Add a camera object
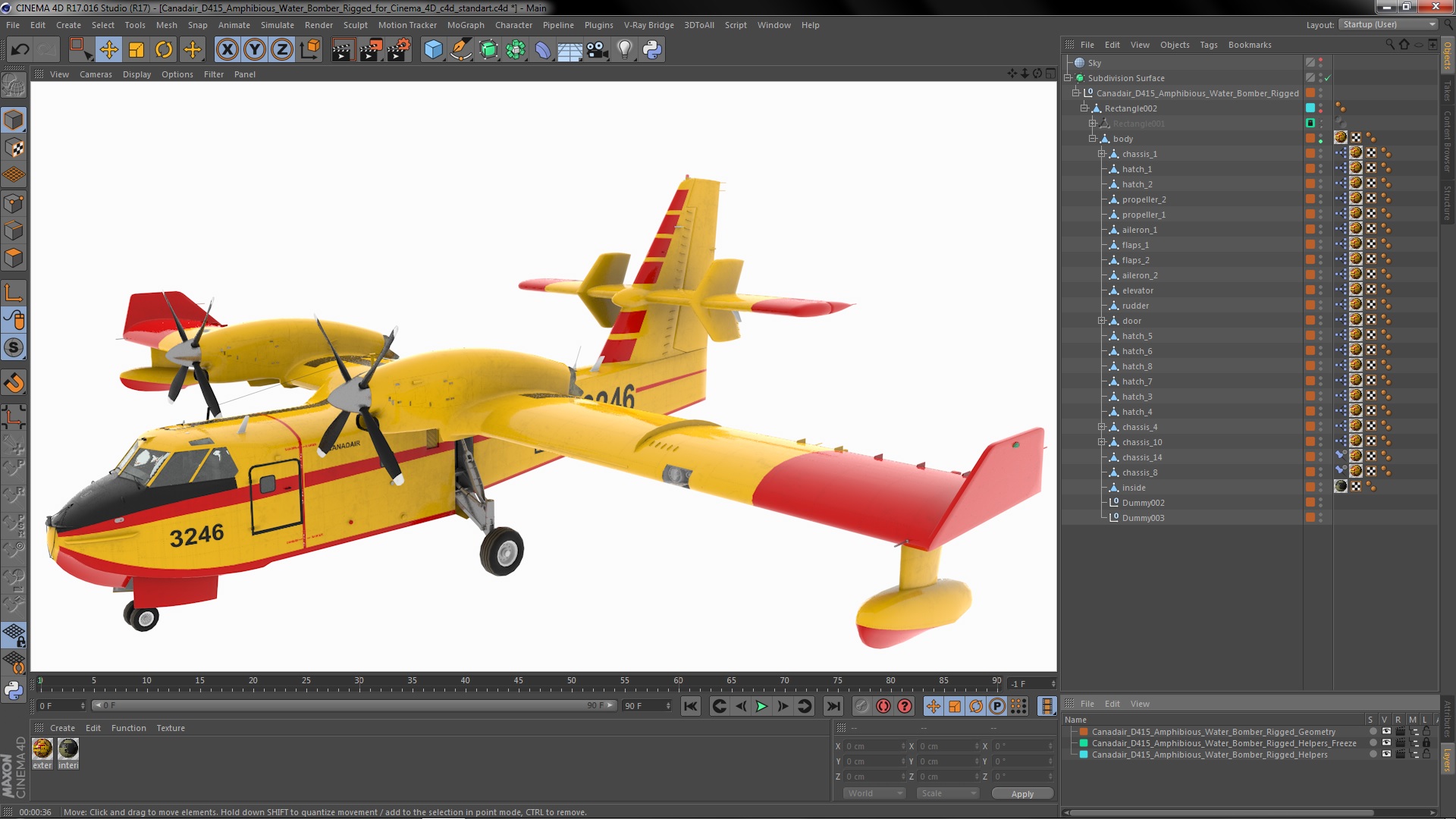 (598, 50)
